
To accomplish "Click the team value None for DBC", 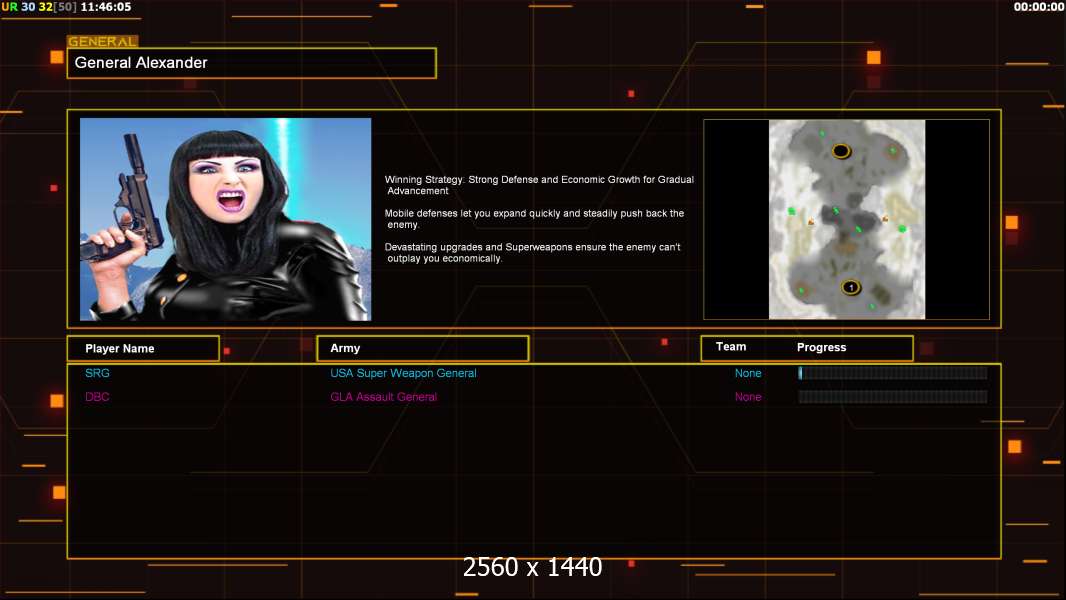I will click(748, 397).
